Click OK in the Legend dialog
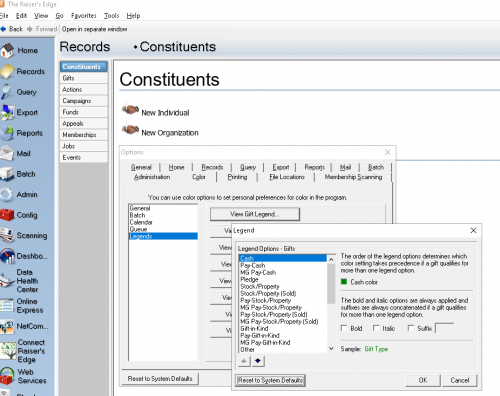The width and height of the screenshot is (500, 396). [x=423, y=380]
